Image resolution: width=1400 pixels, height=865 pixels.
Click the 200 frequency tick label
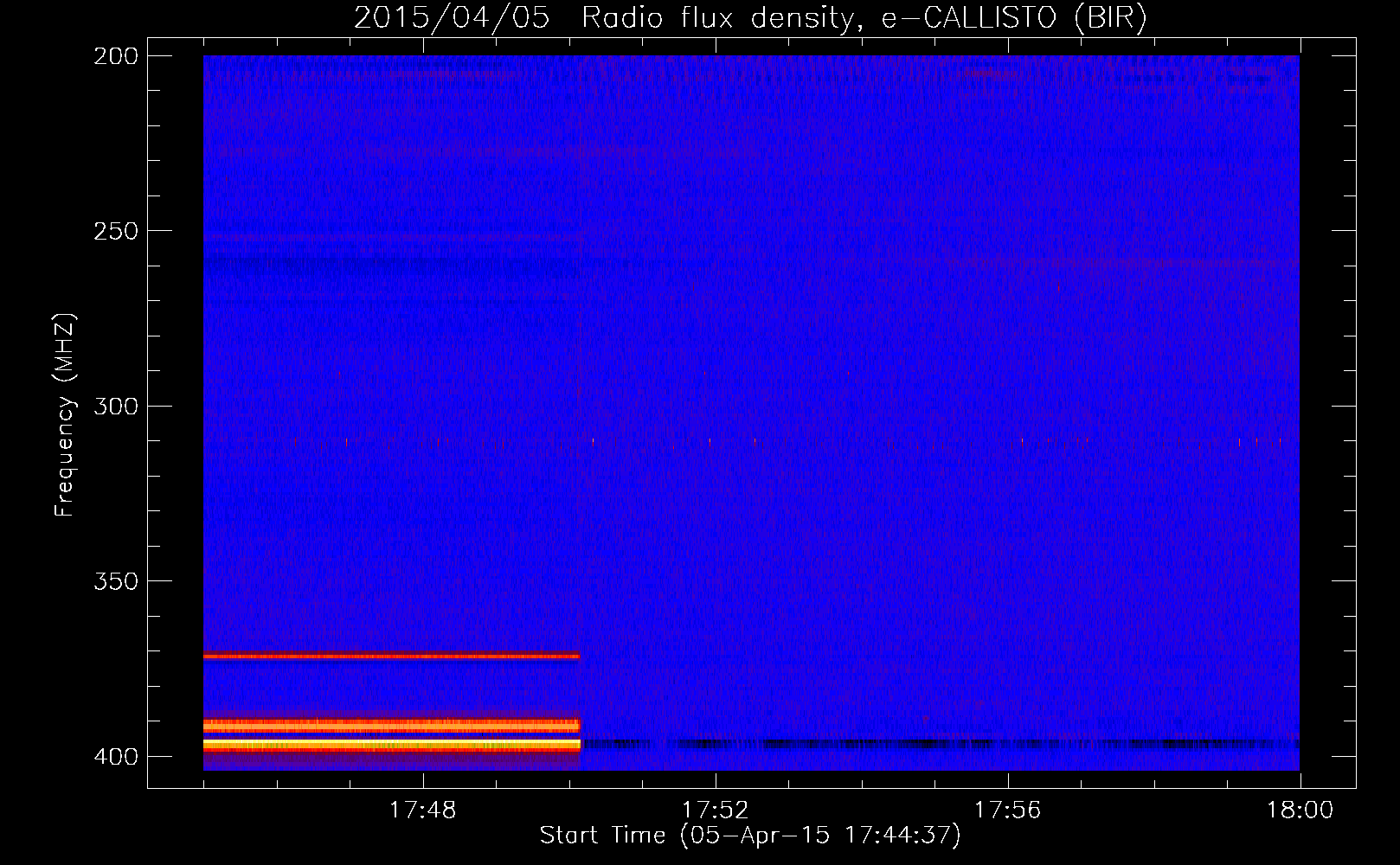[116, 56]
